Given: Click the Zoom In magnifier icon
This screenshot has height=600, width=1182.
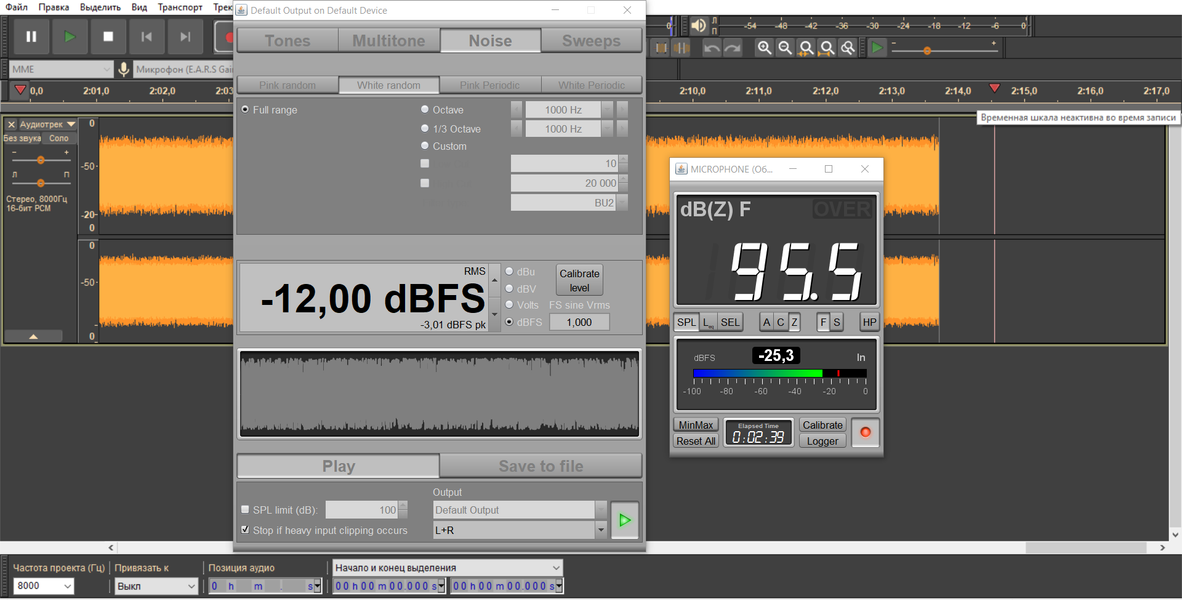Looking at the screenshot, I should coord(764,48).
